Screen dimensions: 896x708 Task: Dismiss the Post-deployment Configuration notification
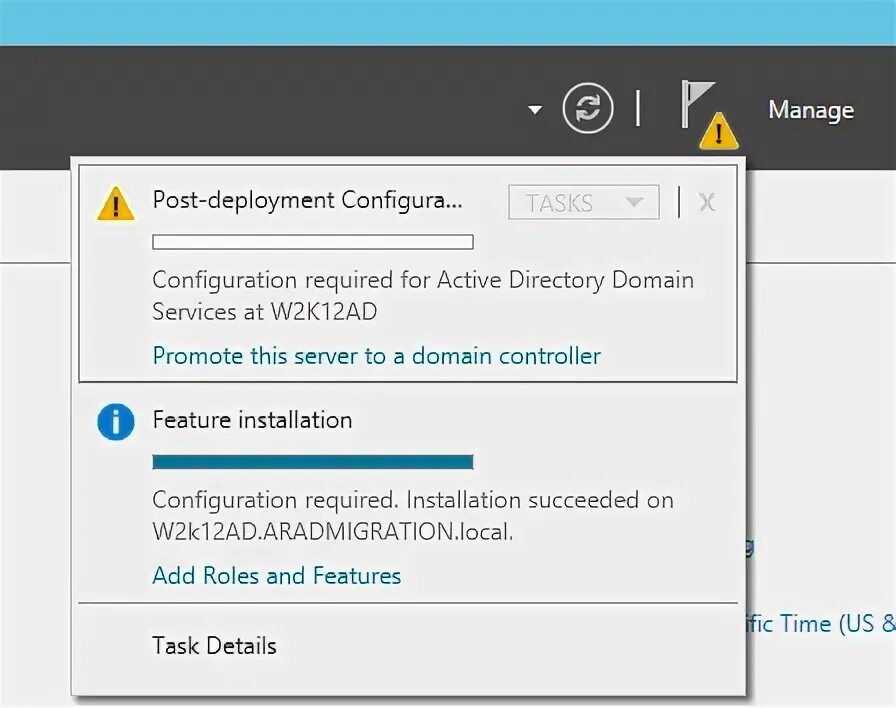pyautogui.click(x=707, y=202)
